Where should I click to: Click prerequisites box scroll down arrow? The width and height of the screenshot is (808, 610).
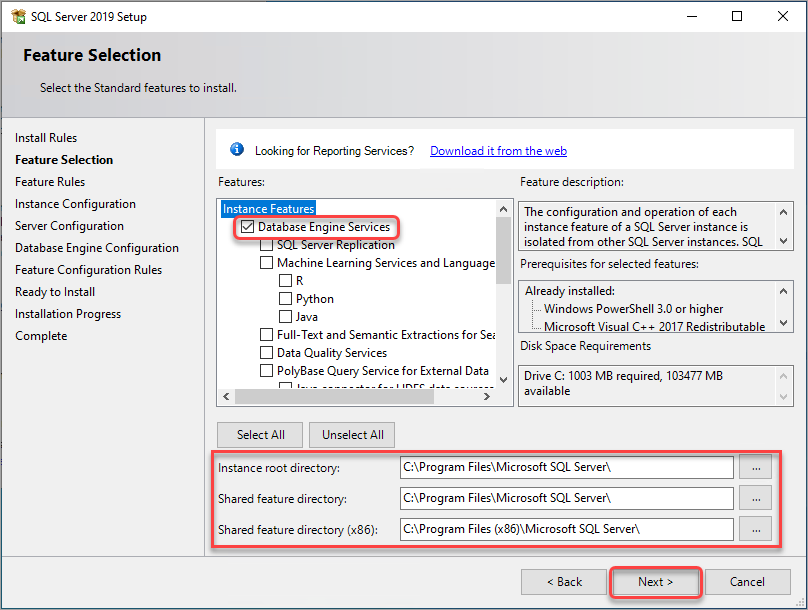783,323
